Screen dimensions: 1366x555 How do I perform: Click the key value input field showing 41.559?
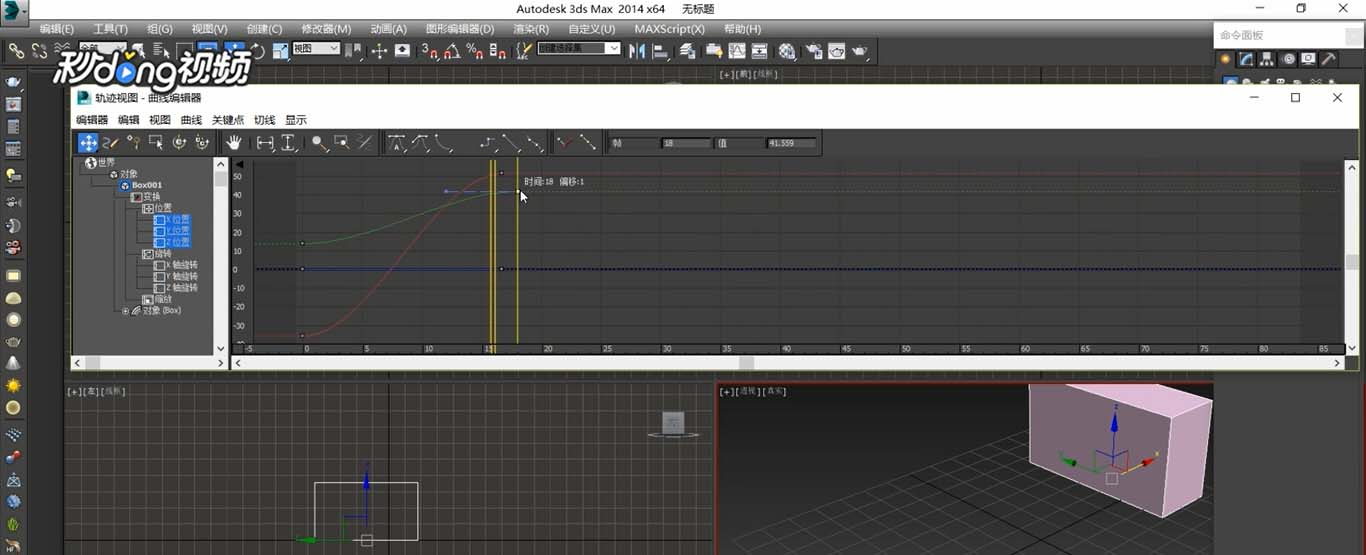pyautogui.click(x=791, y=144)
